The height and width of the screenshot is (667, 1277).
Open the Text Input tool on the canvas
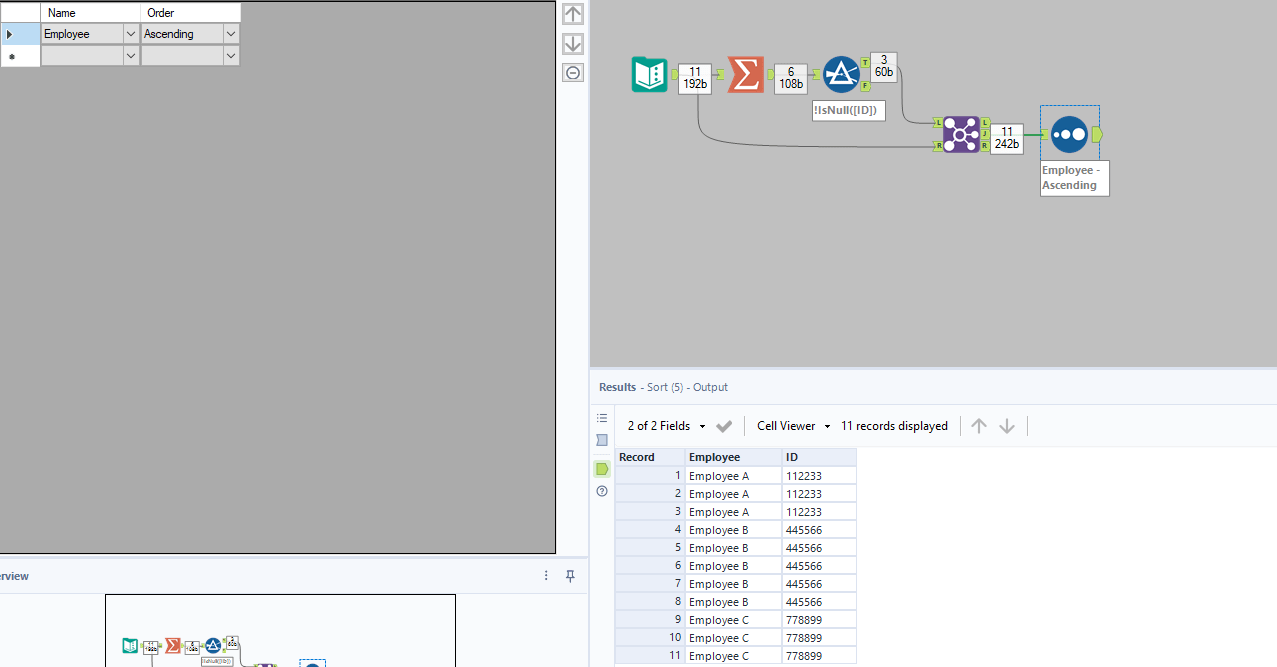(649, 74)
